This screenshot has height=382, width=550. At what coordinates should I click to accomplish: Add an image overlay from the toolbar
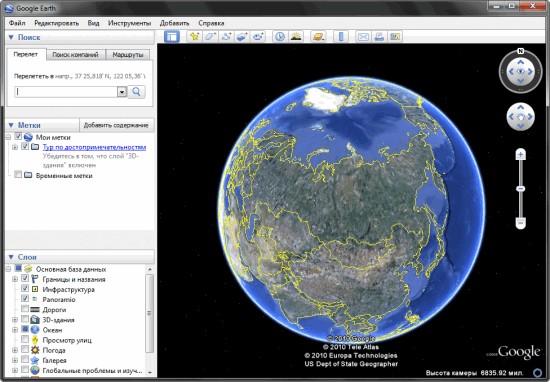242,36
